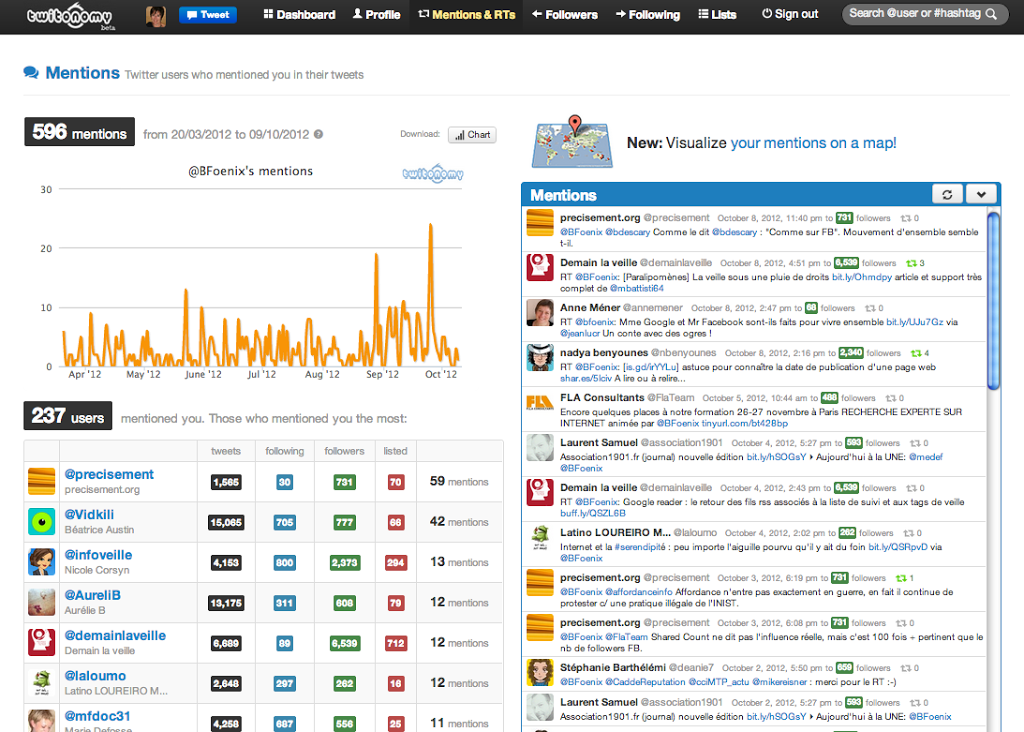Image resolution: width=1024 pixels, height=732 pixels.
Task: Click the following column header
Action: pyautogui.click(x=285, y=451)
